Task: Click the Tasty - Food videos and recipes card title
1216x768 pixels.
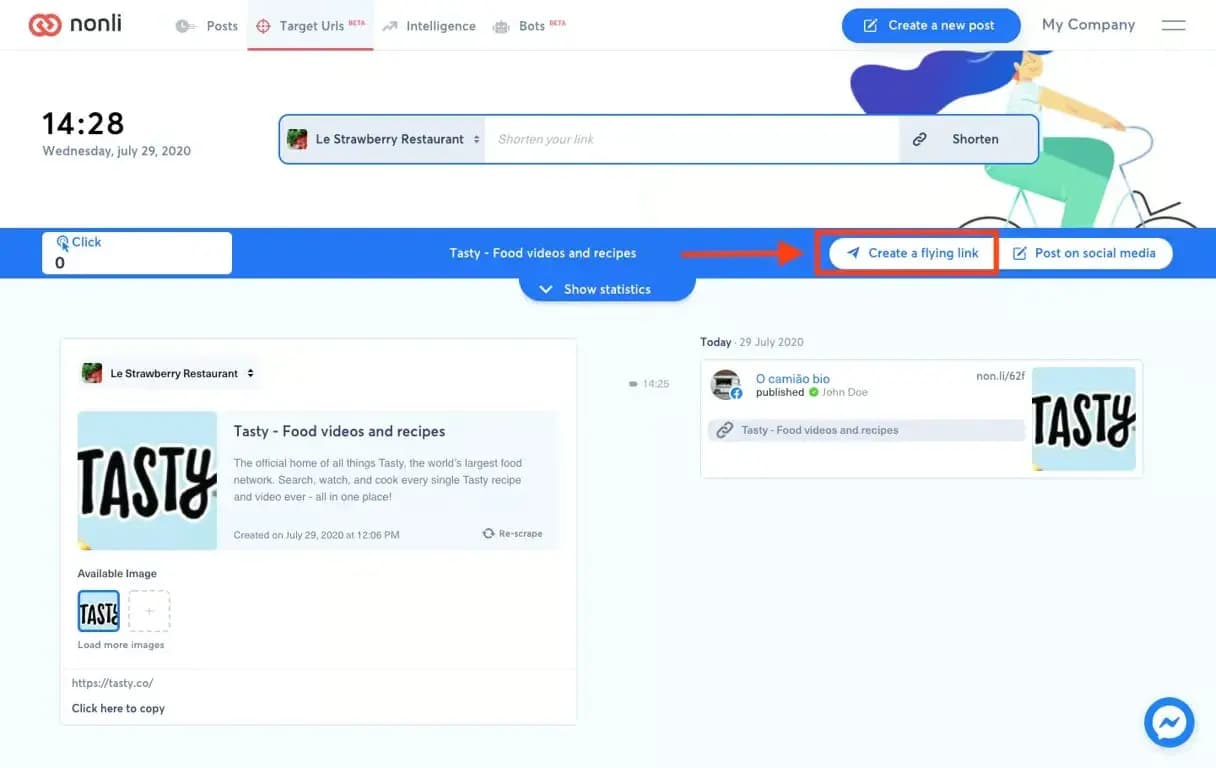Action: 339,431
